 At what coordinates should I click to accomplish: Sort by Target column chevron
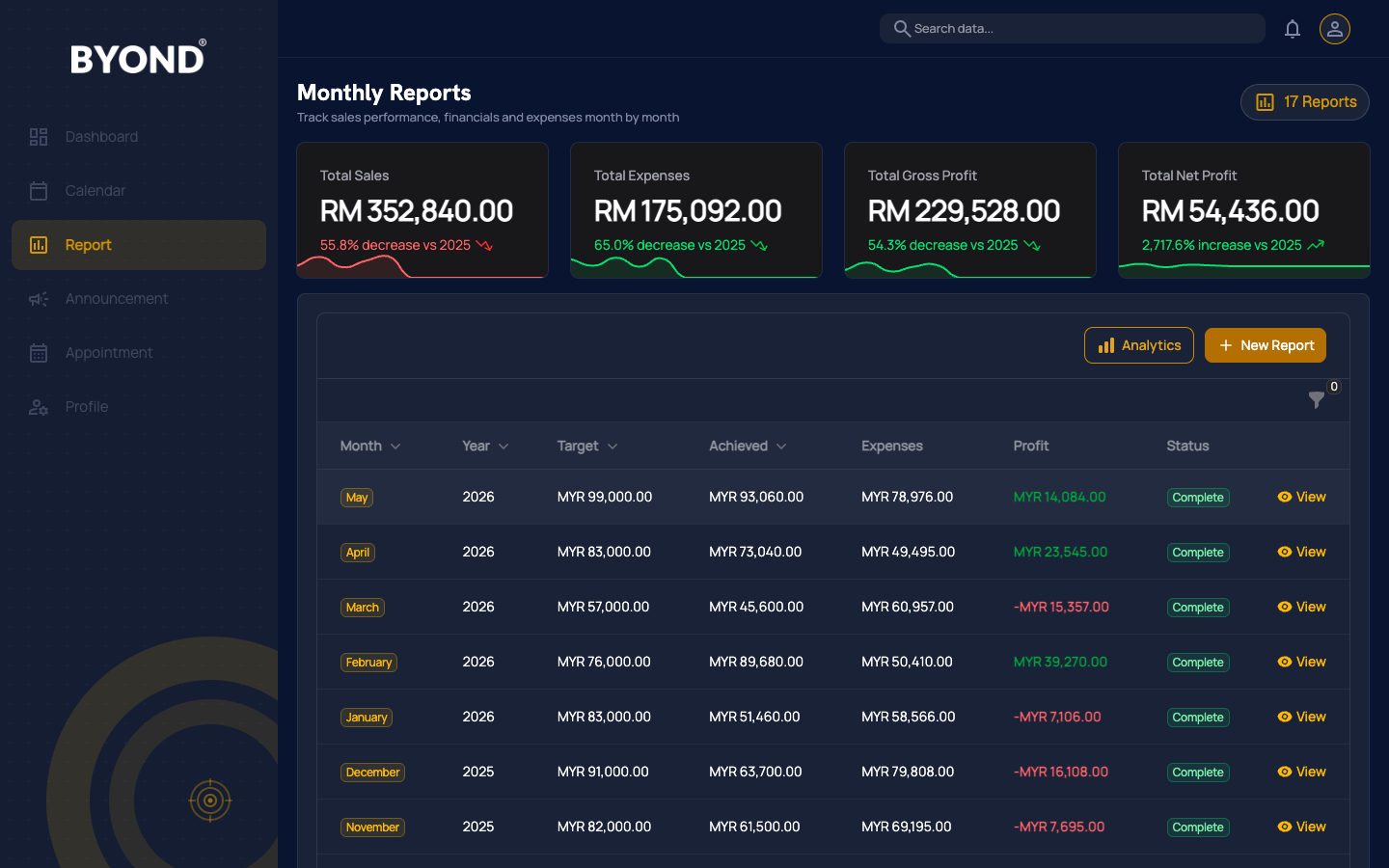click(613, 447)
